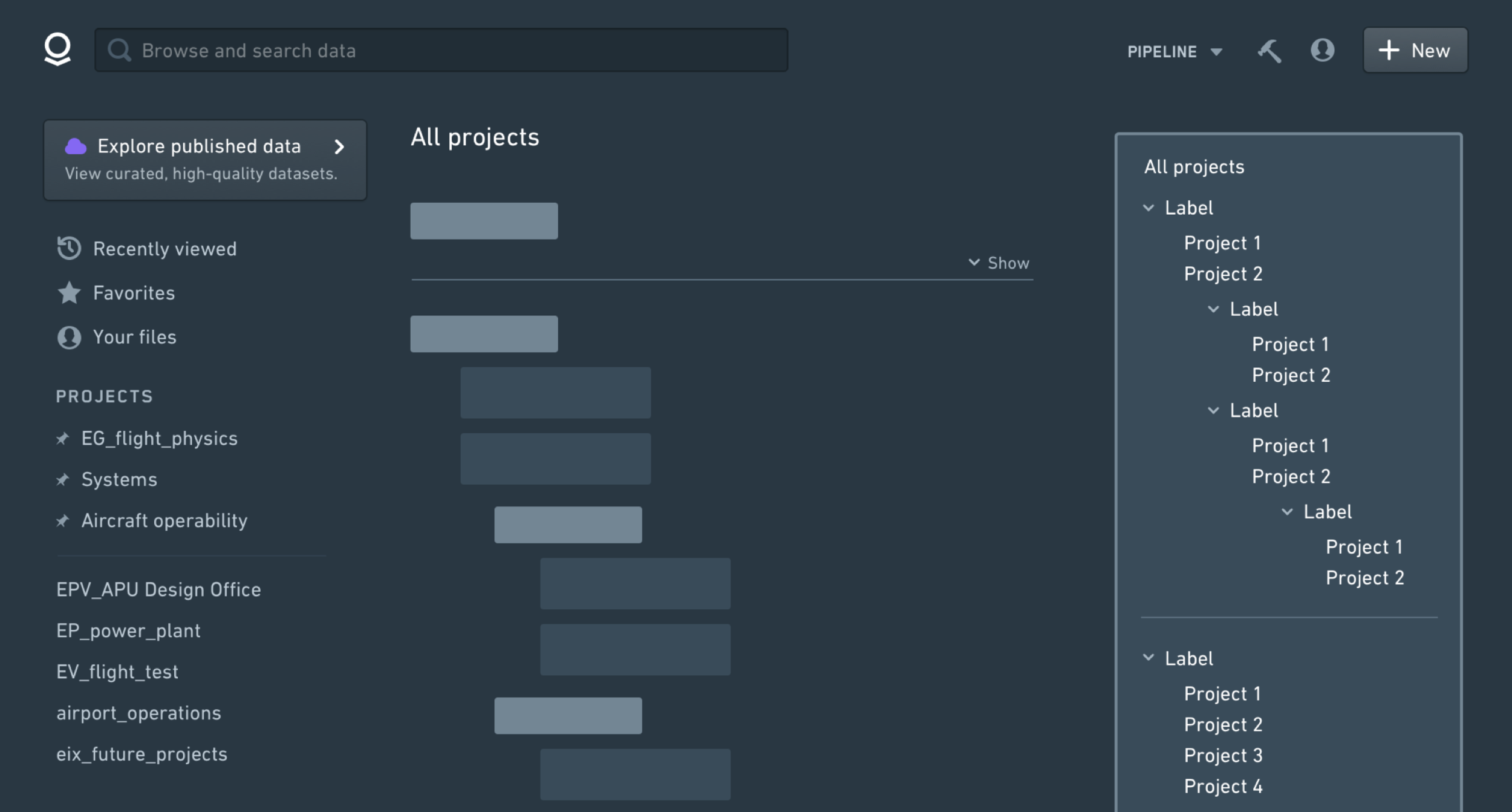Click the search magnifier icon
The image size is (1512, 812).
[x=119, y=50]
